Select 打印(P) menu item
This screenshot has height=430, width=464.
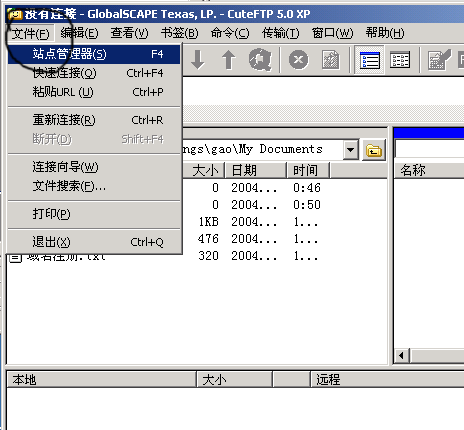[94, 214]
